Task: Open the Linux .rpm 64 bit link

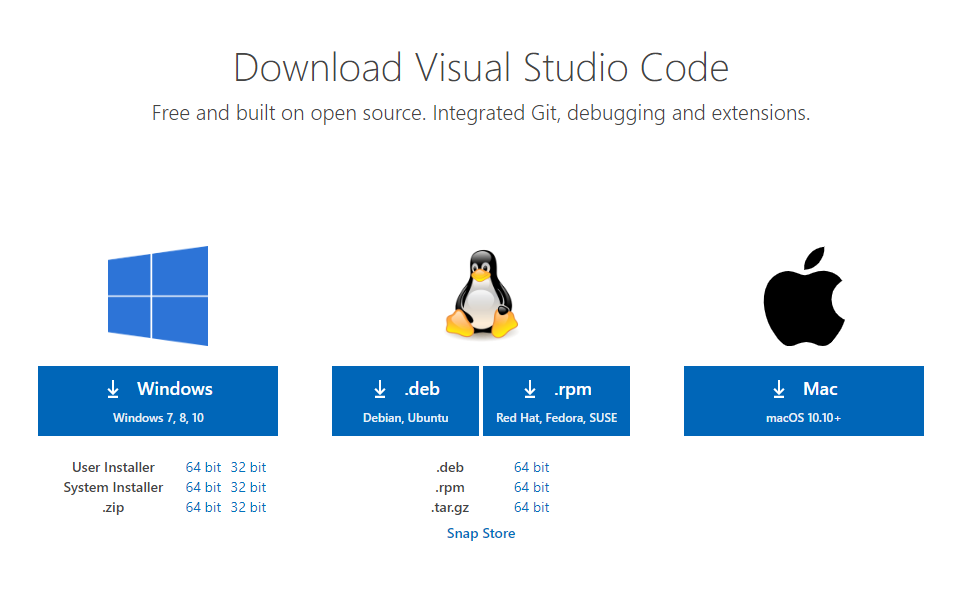Action: pos(532,487)
